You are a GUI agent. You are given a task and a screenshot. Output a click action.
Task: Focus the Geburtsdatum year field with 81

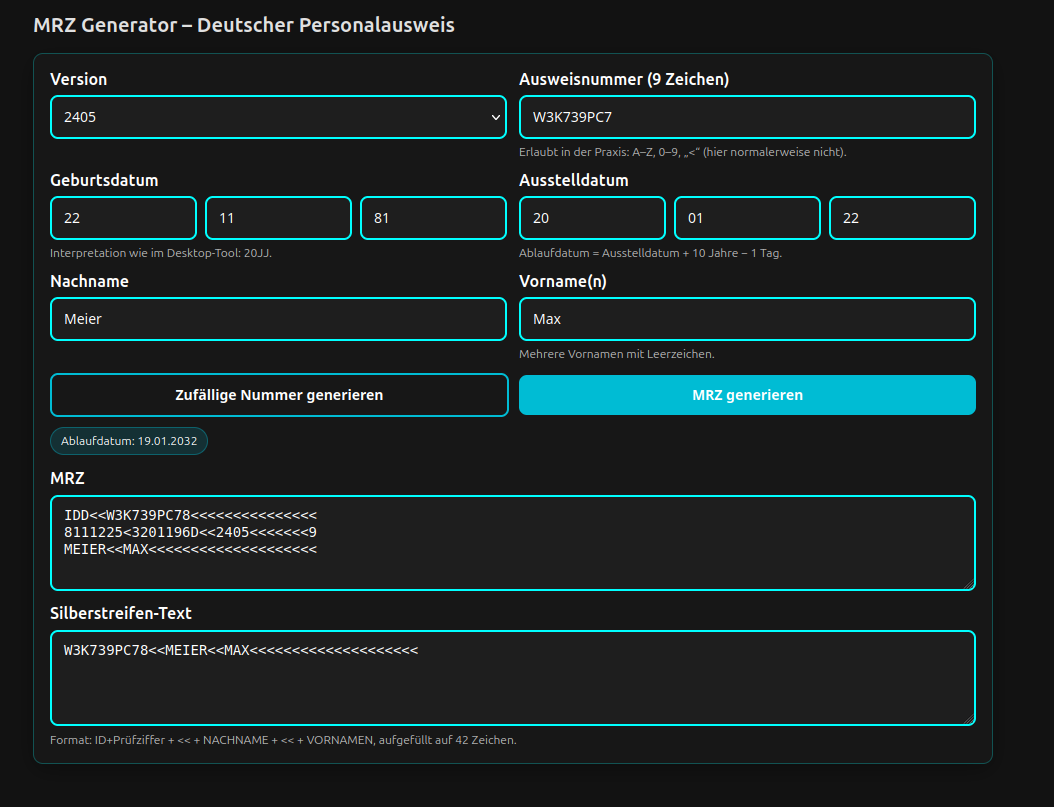pyautogui.click(x=433, y=218)
